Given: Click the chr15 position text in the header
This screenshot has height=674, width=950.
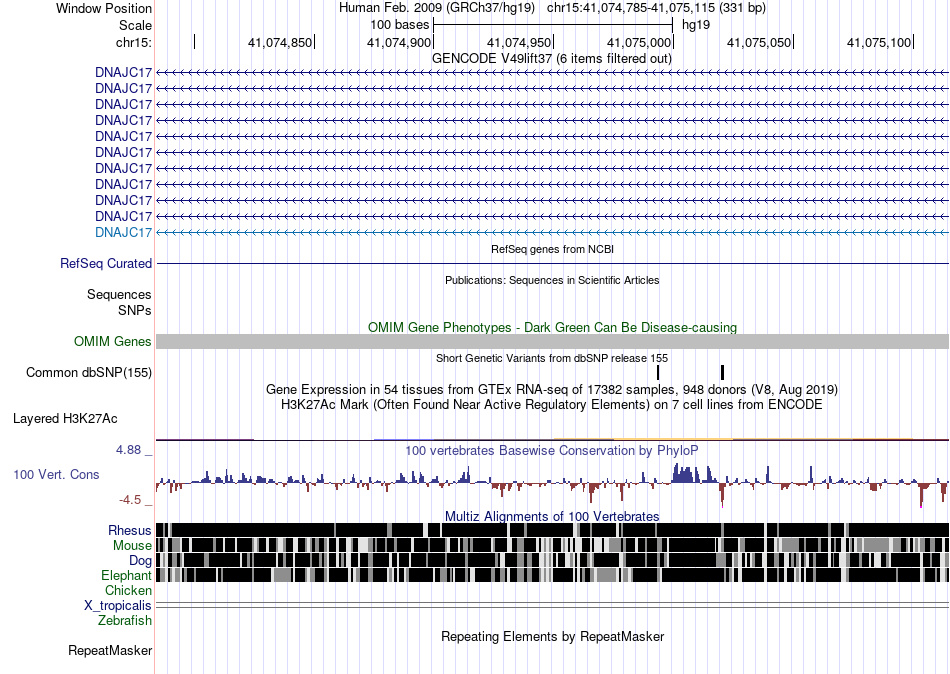Looking at the screenshot, I should (x=656, y=8).
